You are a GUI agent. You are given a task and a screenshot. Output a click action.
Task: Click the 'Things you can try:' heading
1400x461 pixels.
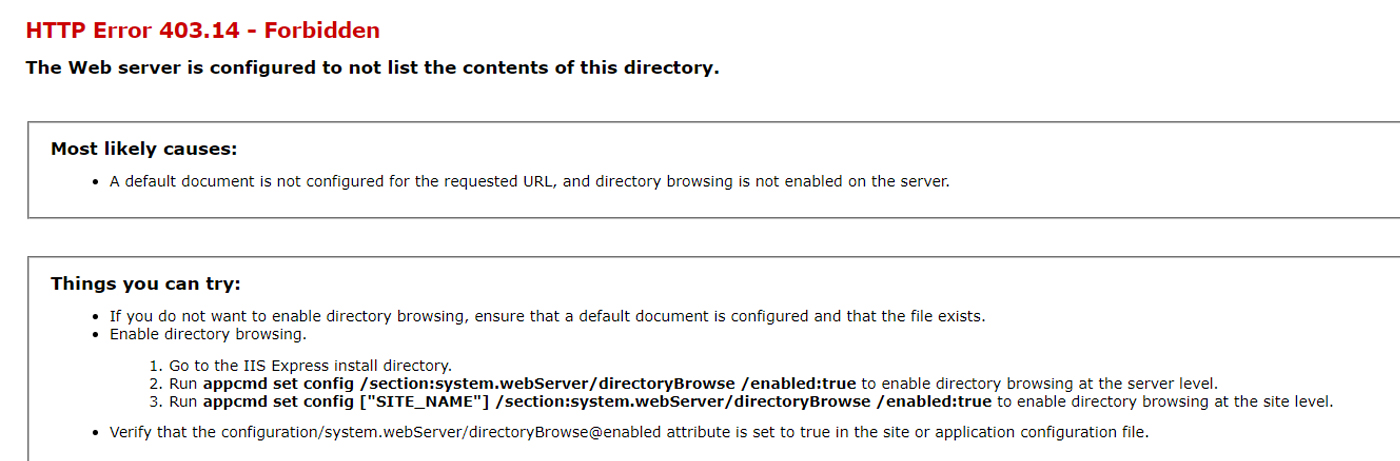coord(146,284)
